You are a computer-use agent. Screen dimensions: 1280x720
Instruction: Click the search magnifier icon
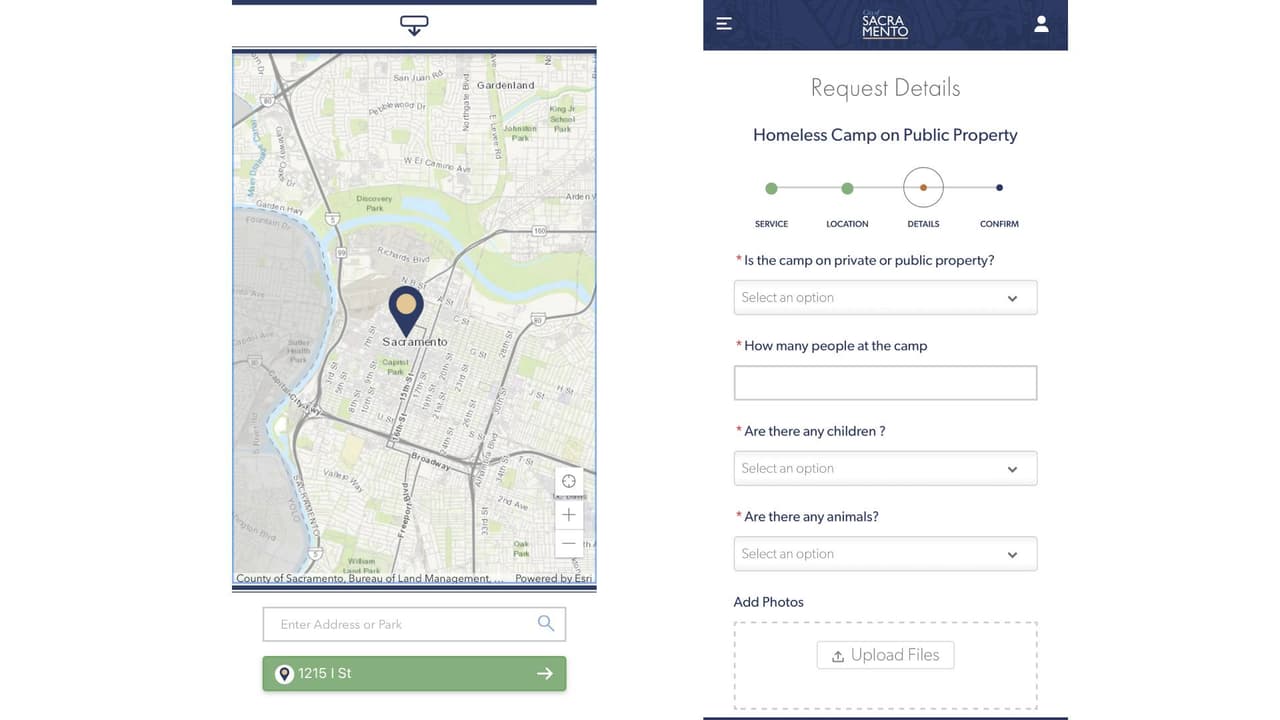546,622
